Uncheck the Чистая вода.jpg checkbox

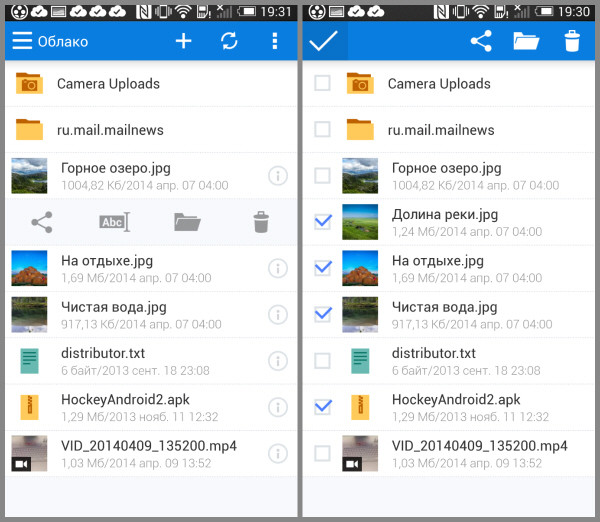(323, 314)
